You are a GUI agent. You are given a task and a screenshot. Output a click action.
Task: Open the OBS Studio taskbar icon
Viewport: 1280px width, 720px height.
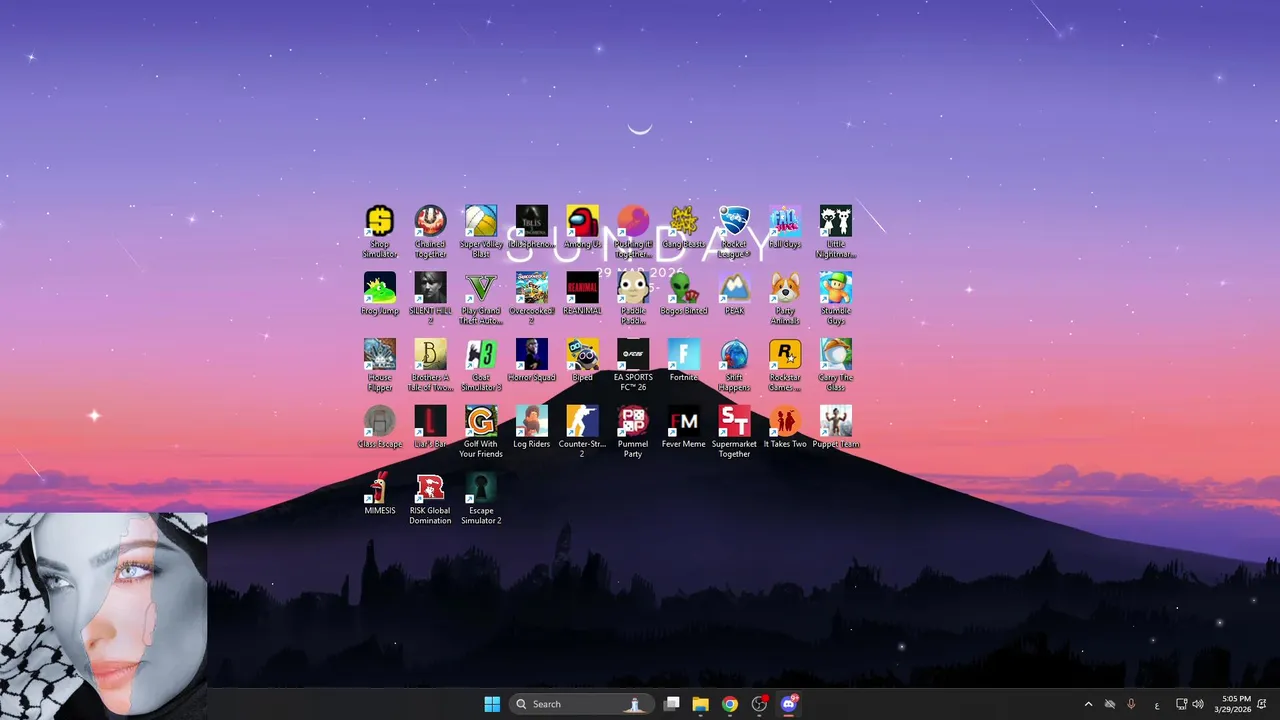759,704
